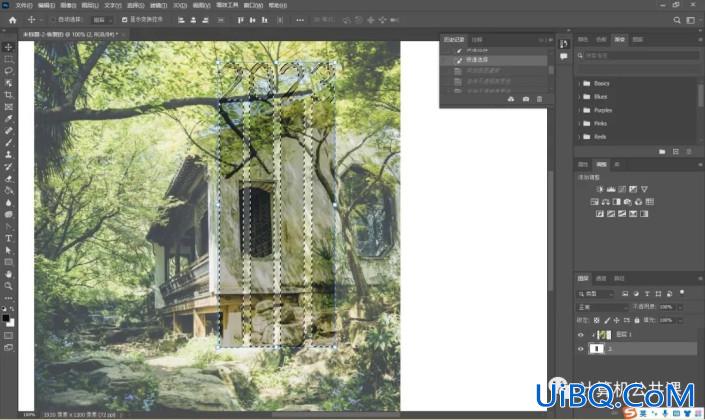Select the Rectangle shape tool
This screenshot has height=420, width=705.
point(8,262)
